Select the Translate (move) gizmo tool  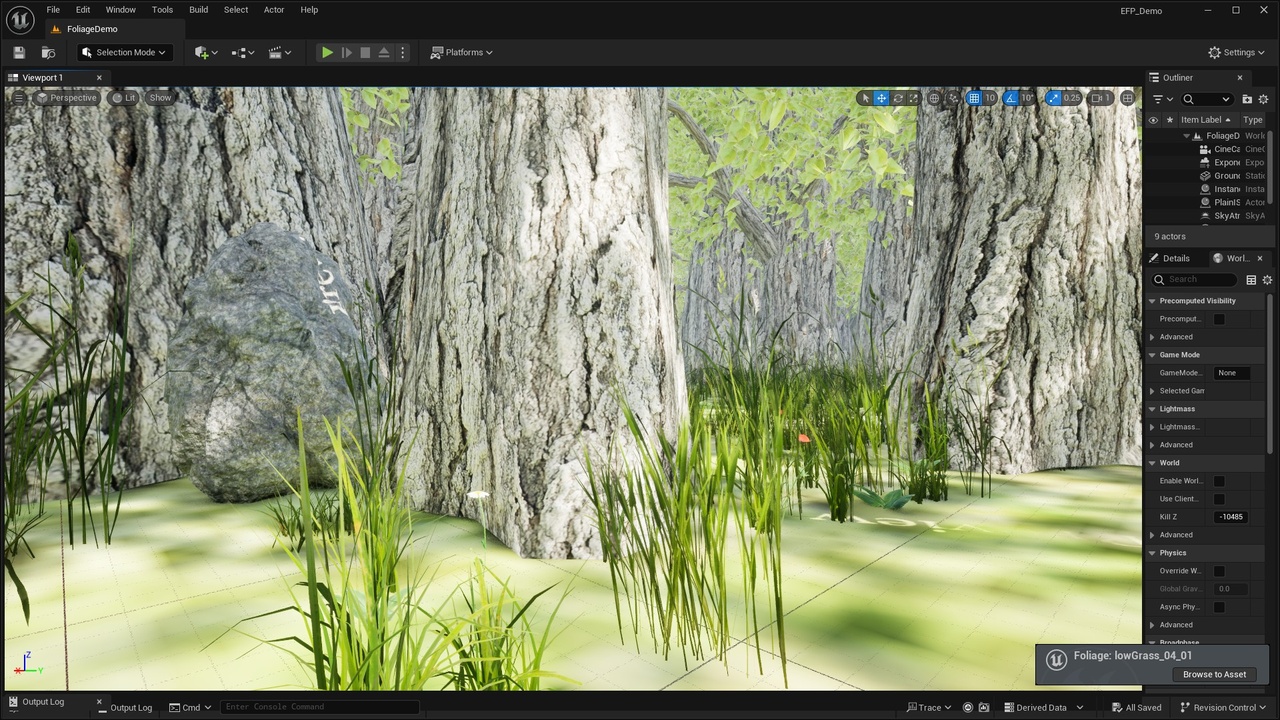(x=881, y=98)
